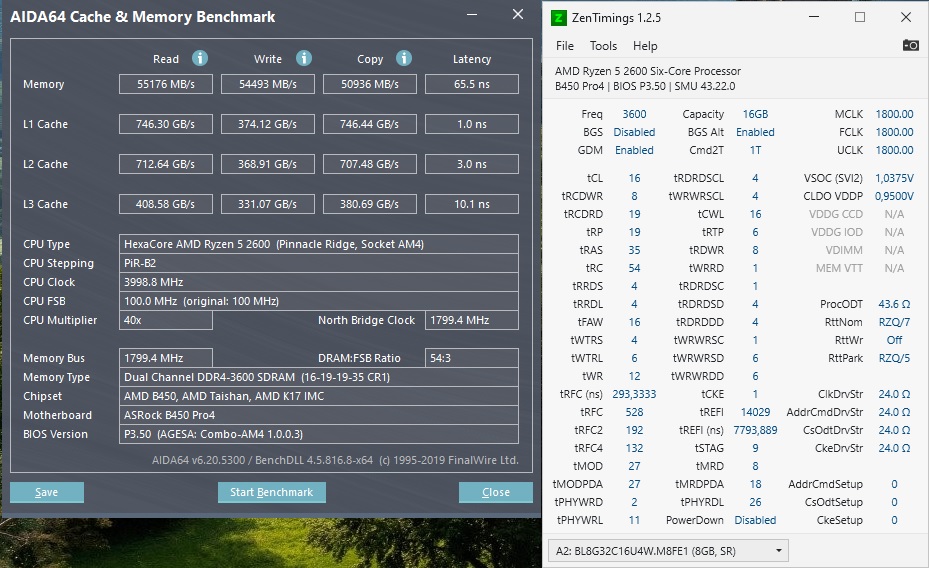Click the Cmd2T value 1T
This screenshot has width=929, height=568.
click(755, 150)
